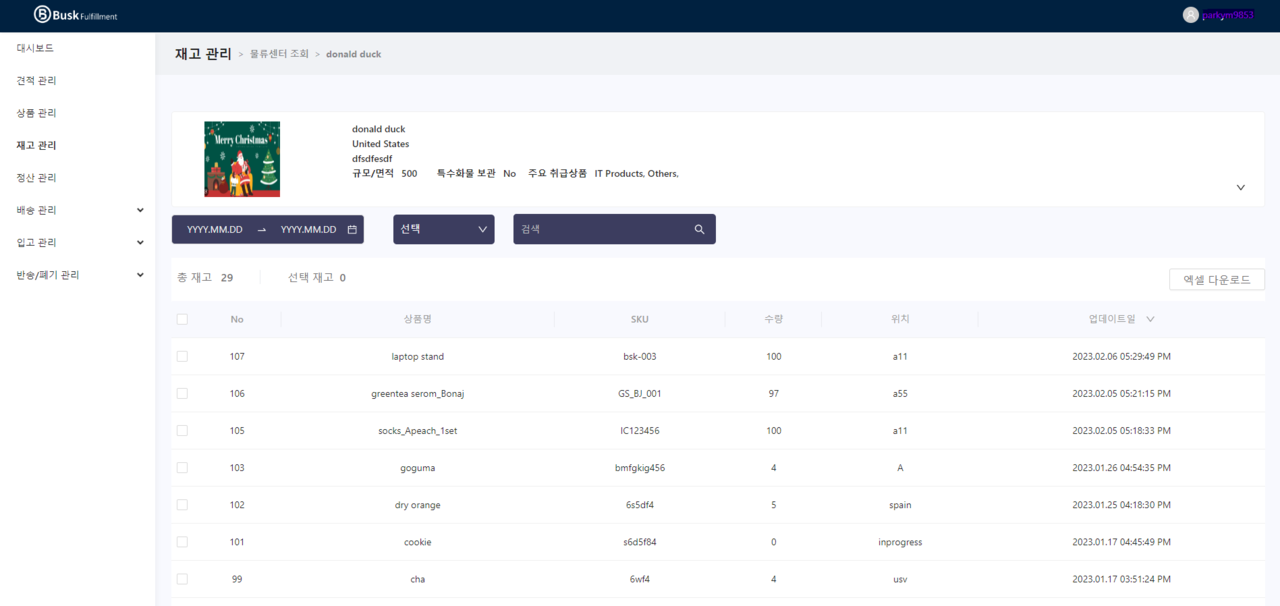This screenshot has height=606, width=1280.
Task: Click the Busk Fulfillment logo
Action: [76, 15]
